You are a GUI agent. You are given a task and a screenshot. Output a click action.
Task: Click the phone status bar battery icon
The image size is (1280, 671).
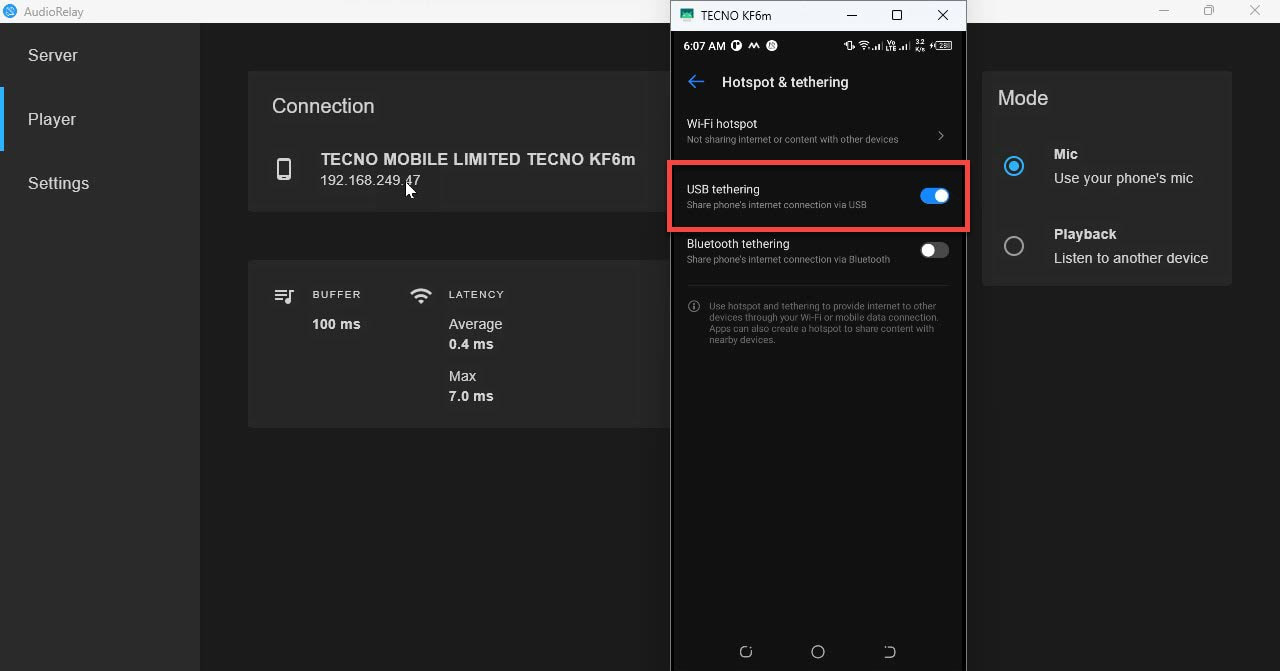click(x=942, y=46)
